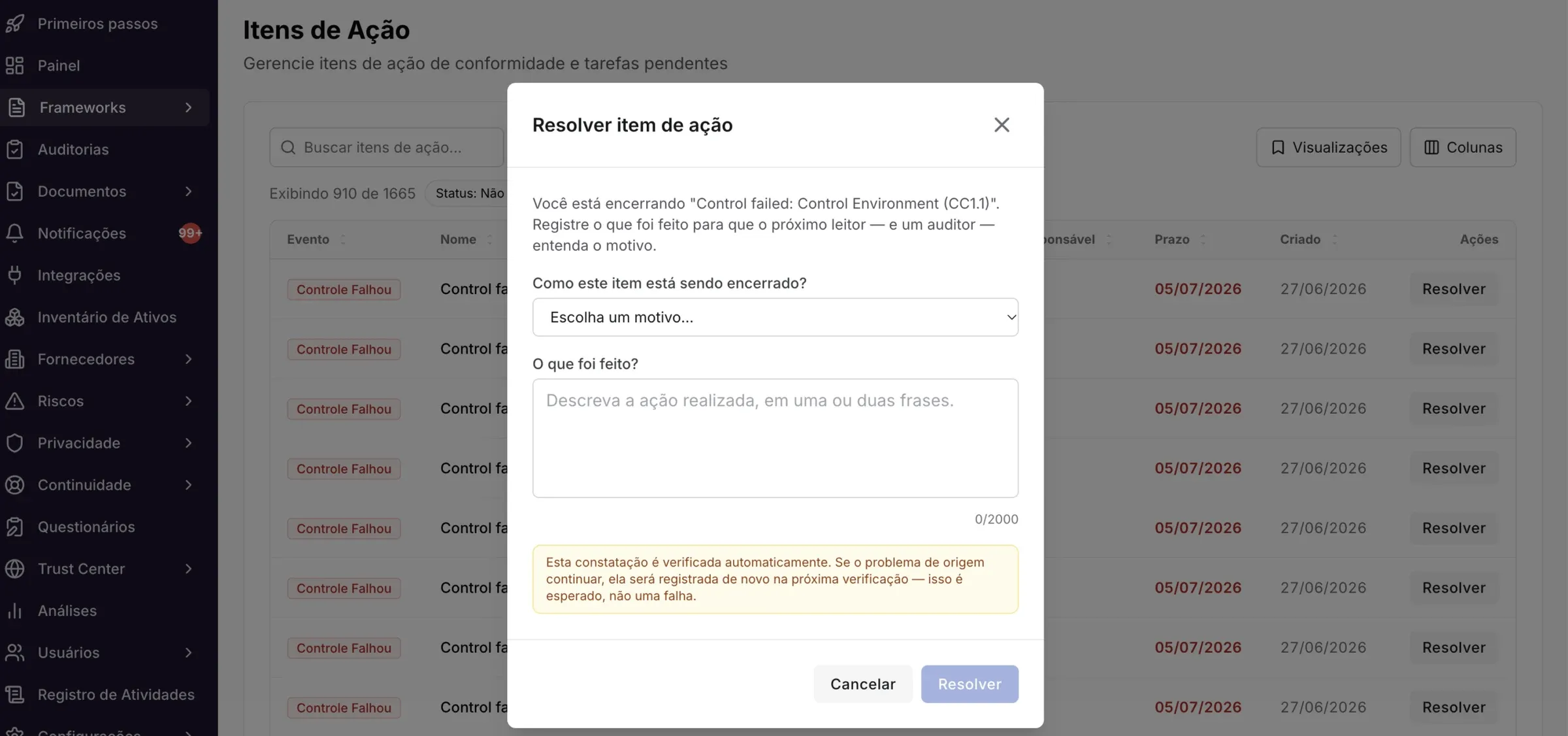The height and width of the screenshot is (736, 1568).
Task: Expand the Trust Center submenu chevron
Action: pos(188,569)
